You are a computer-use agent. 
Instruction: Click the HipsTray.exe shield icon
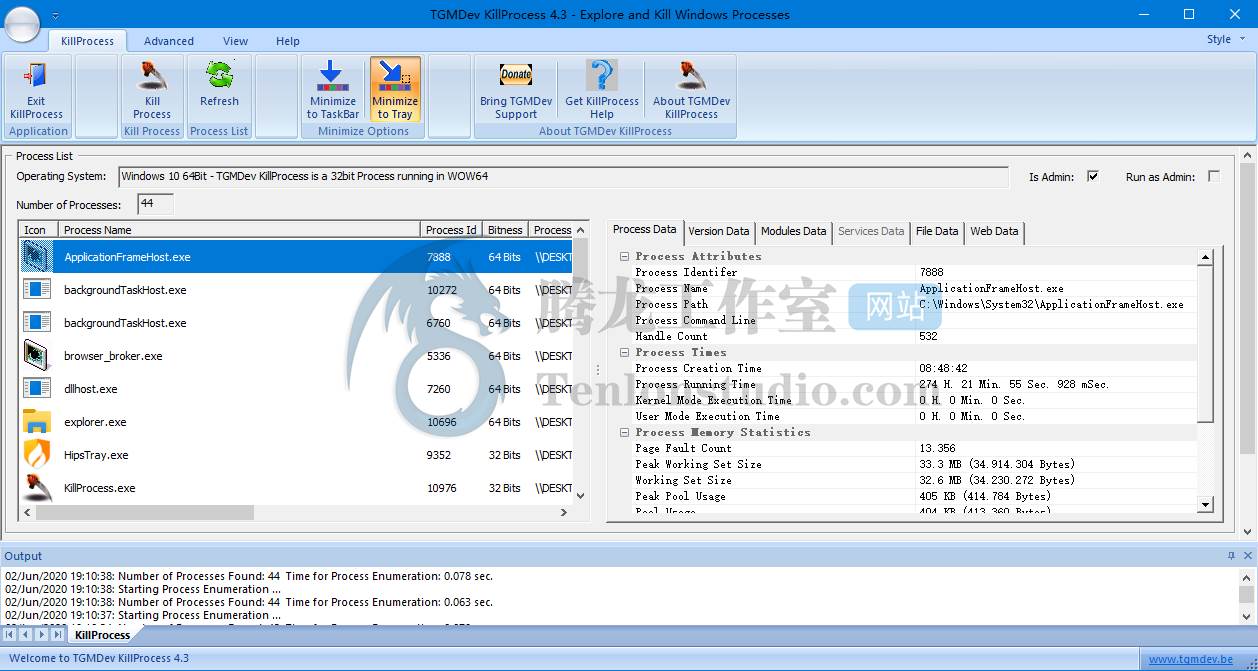coord(37,455)
